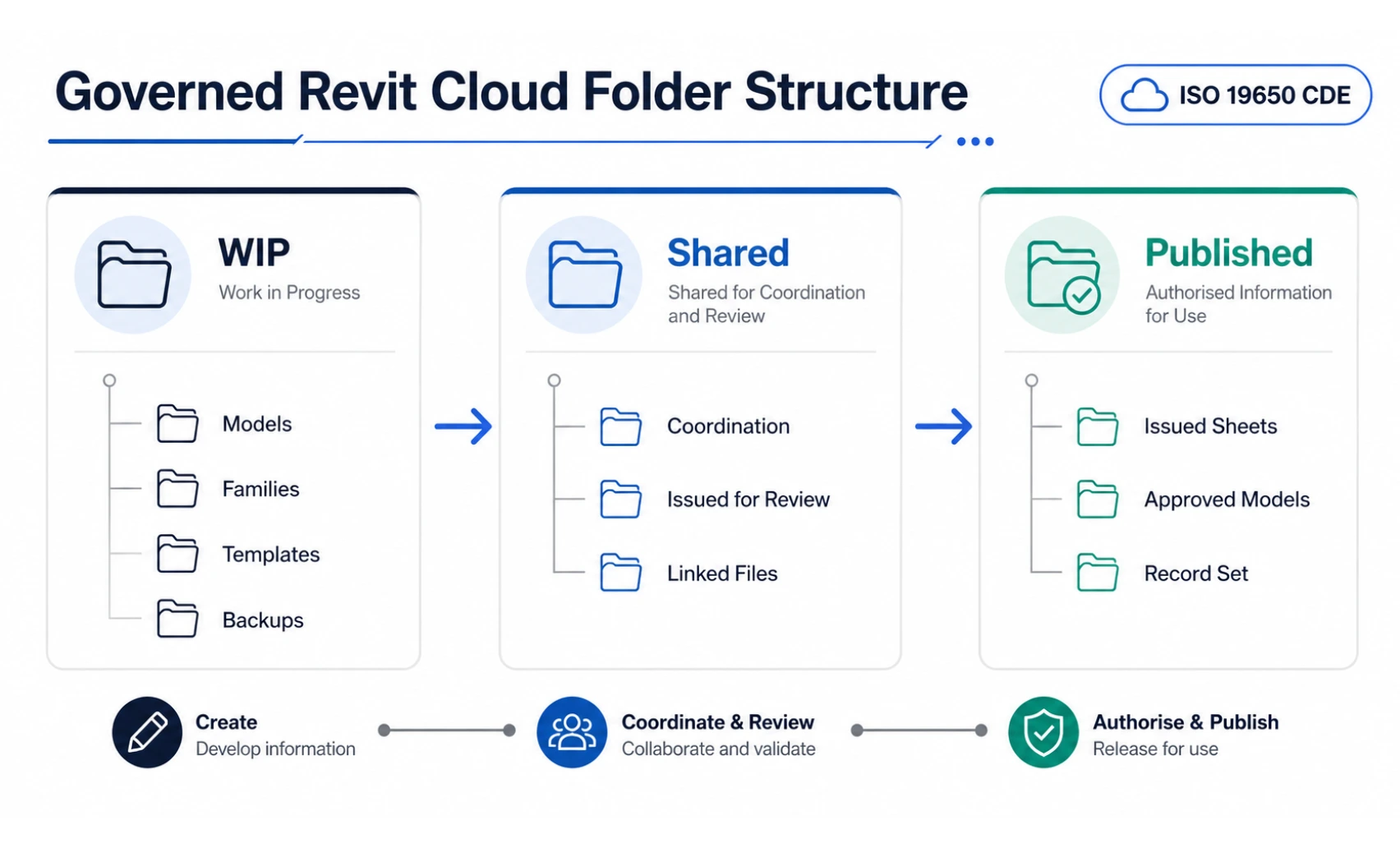Click the ISO 19650 CDE badge
This screenshot has height=848, width=1400.
point(1236,95)
